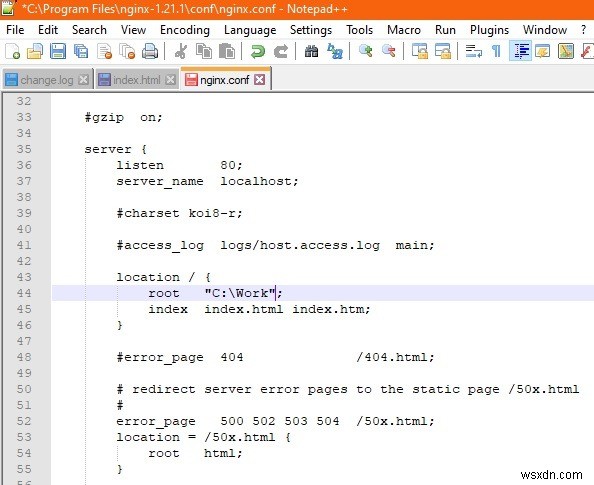Open the Edit menu

click(48, 30)
